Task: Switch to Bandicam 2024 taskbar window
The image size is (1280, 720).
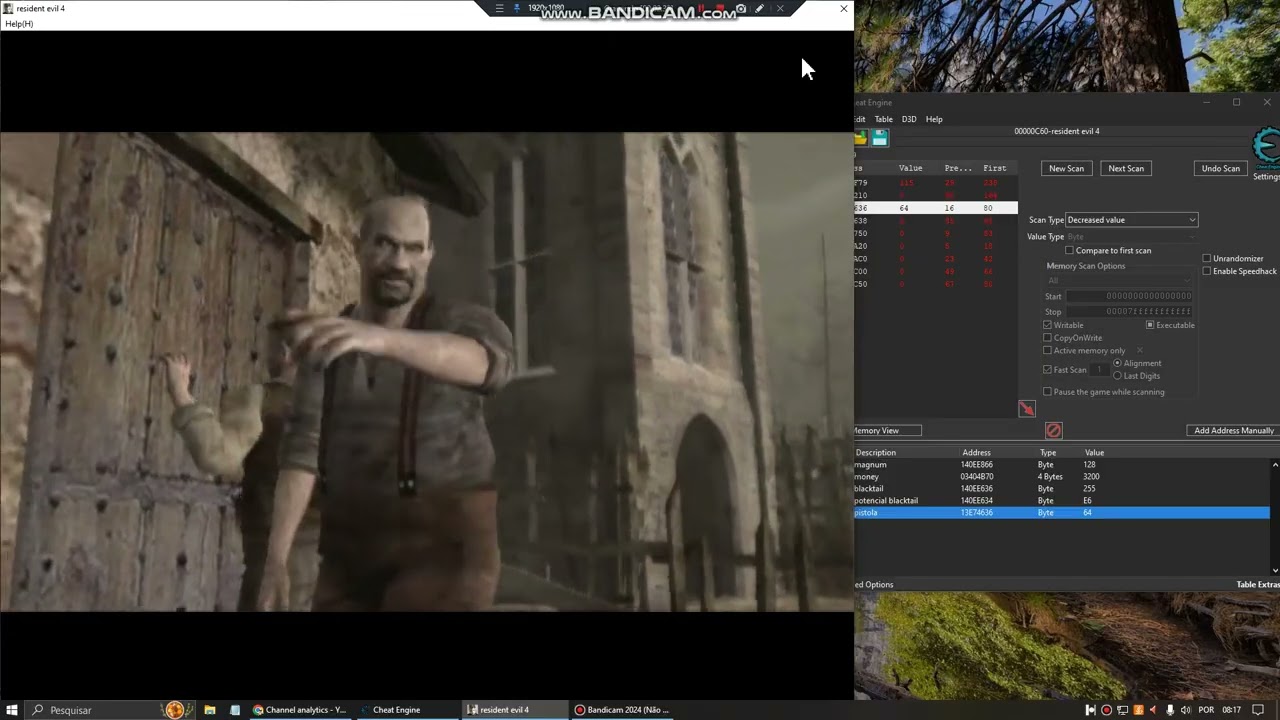Action: [x=621, y=710]
